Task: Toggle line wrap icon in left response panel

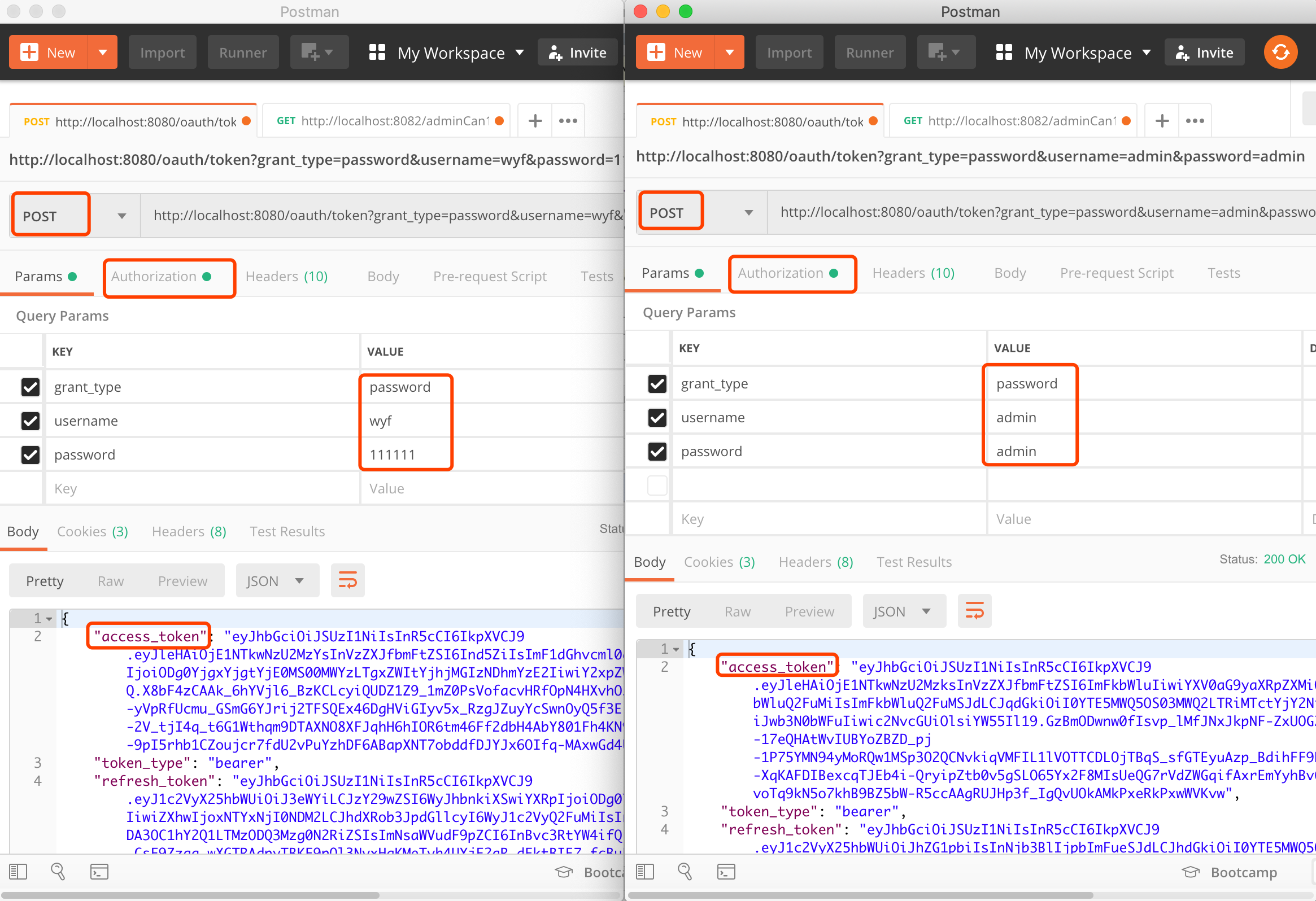Action: [347, 581]
